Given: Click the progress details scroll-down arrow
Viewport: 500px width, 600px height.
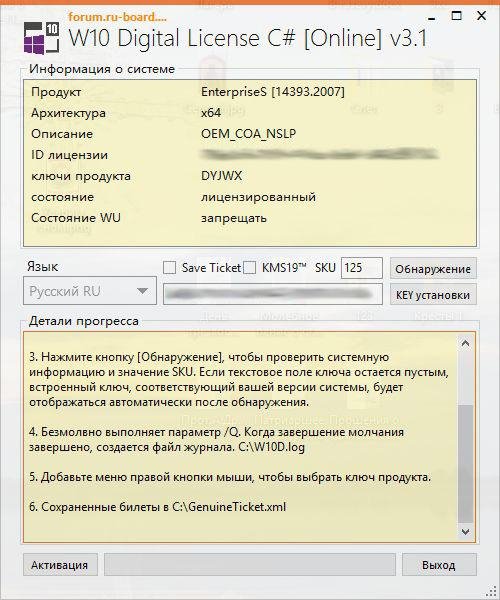Looking at the screenshot, I should pos(465,531).
